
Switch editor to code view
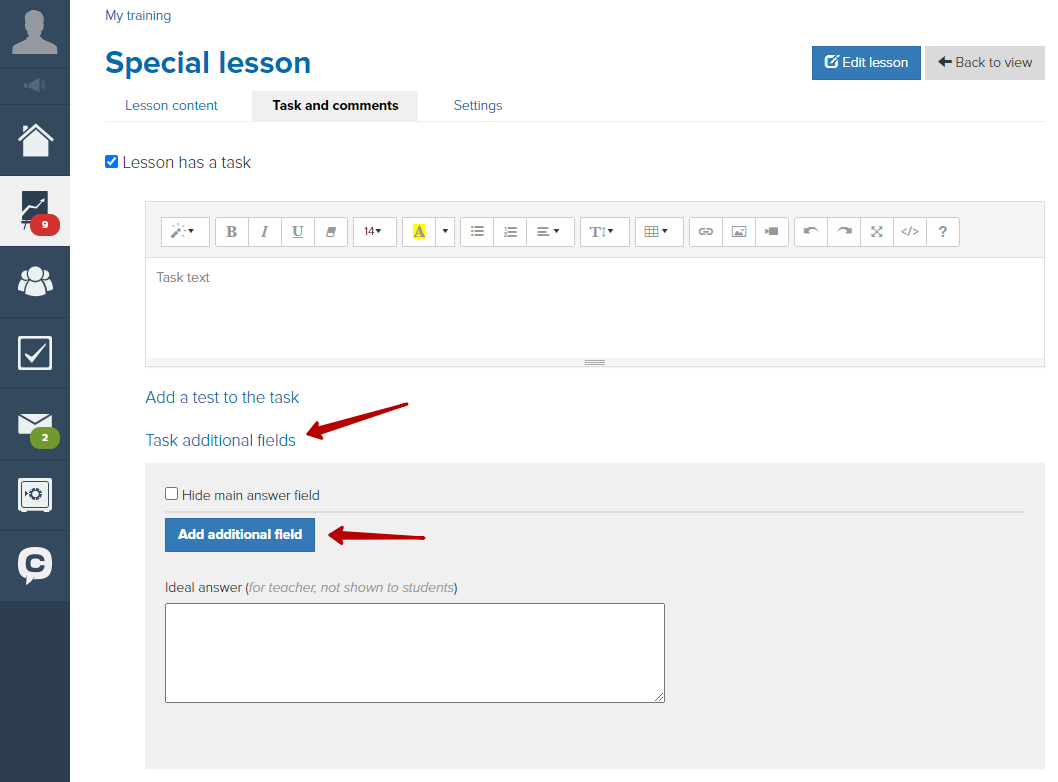point(910,232)
